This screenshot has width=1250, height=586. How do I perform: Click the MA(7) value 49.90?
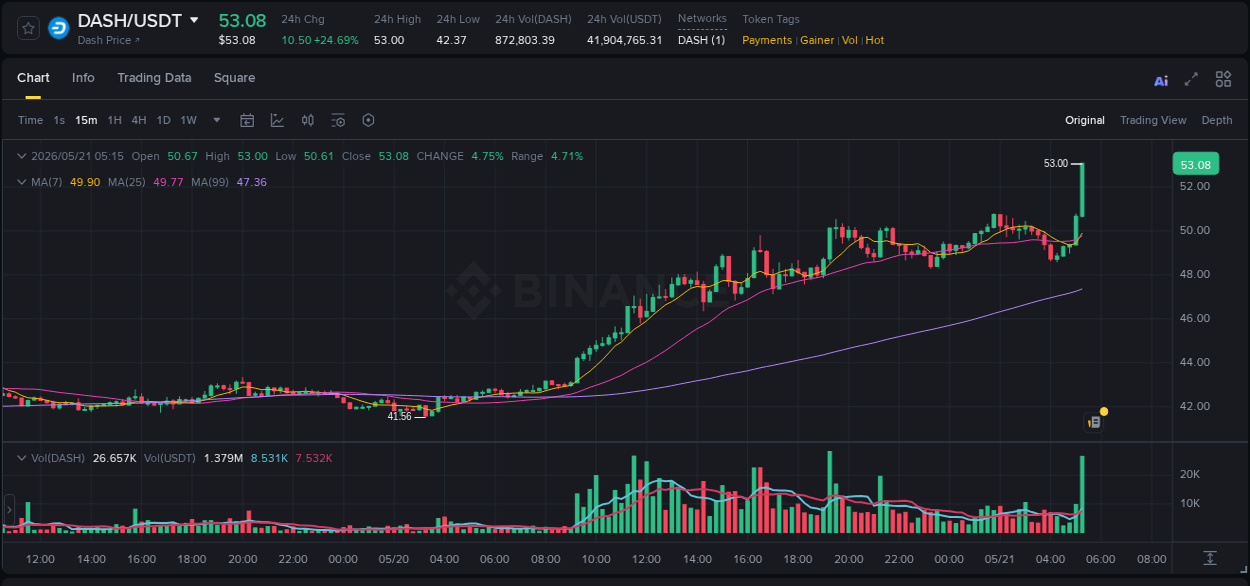pyautogui.click(x=85, y=182)
